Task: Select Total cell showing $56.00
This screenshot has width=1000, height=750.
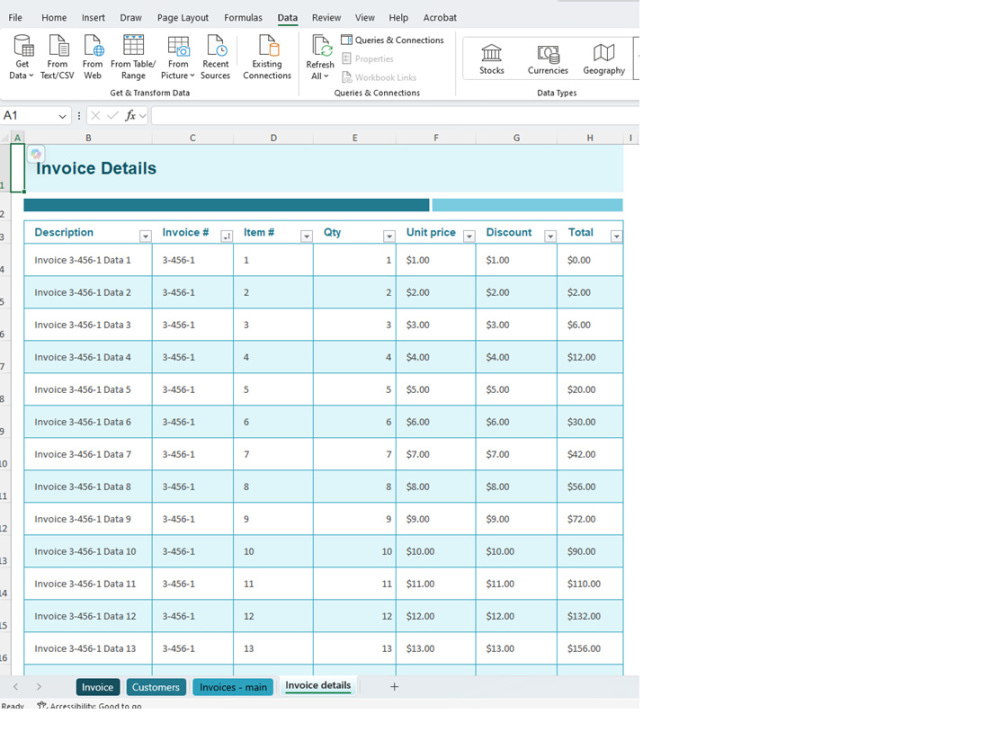Action: pyautogui.click(x=590, y=487)
